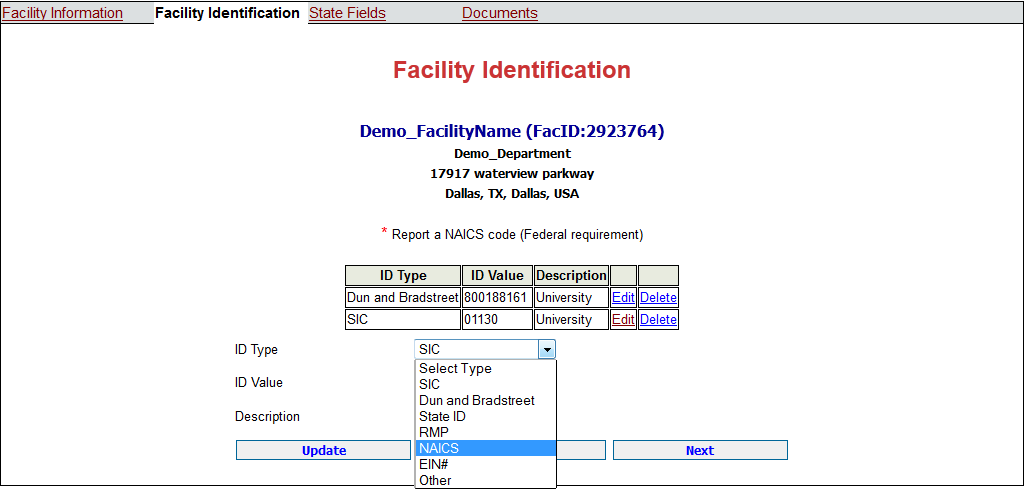Click the Demo_FacilityName (FacID:2923764) heading
Image resolution: width=1026 pixels, height=492 pixels.
coord(512,132)
